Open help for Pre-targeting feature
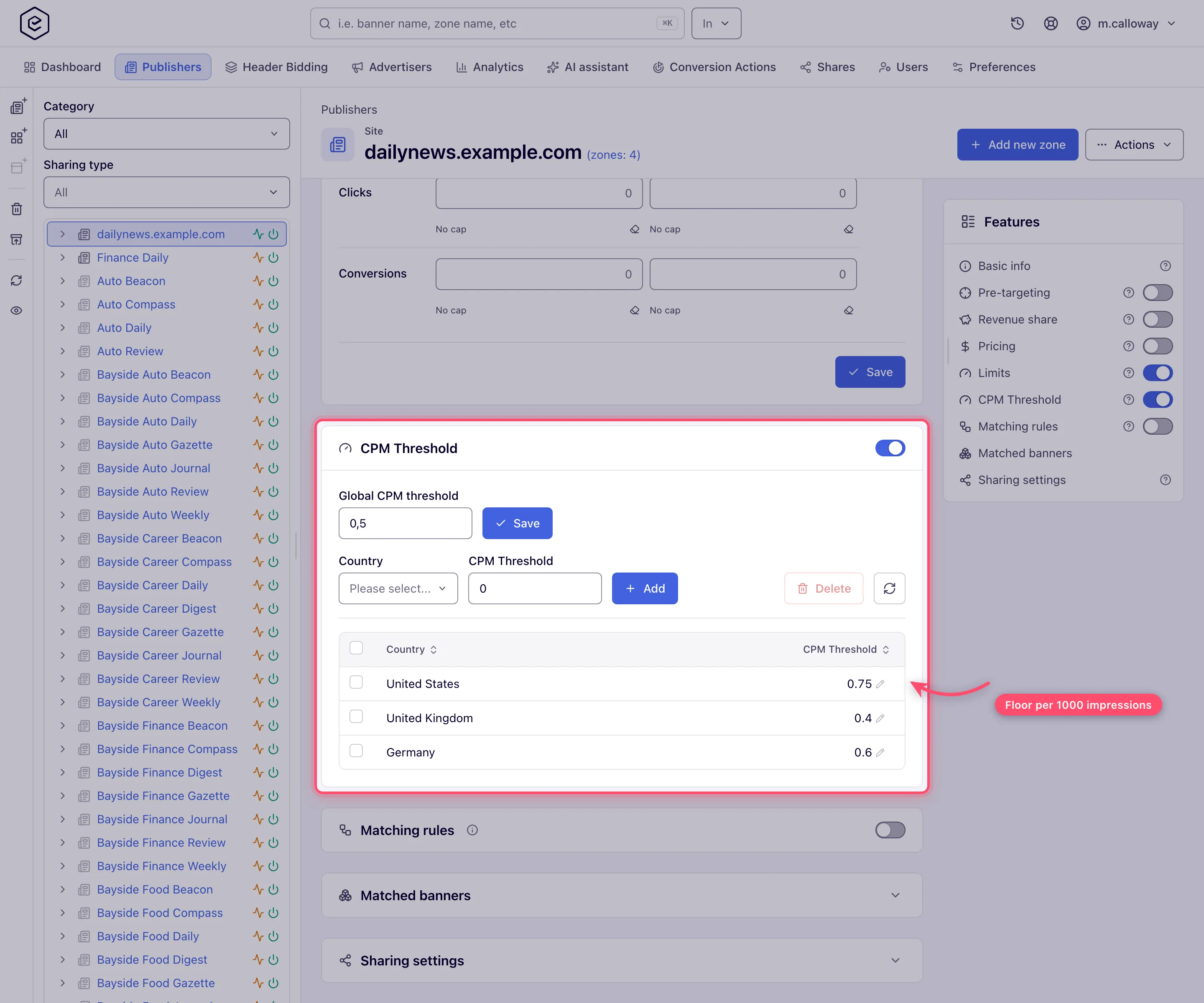Viewport: 1204px width, 1003px height. pyautogui.click(x=1128, y=293)
